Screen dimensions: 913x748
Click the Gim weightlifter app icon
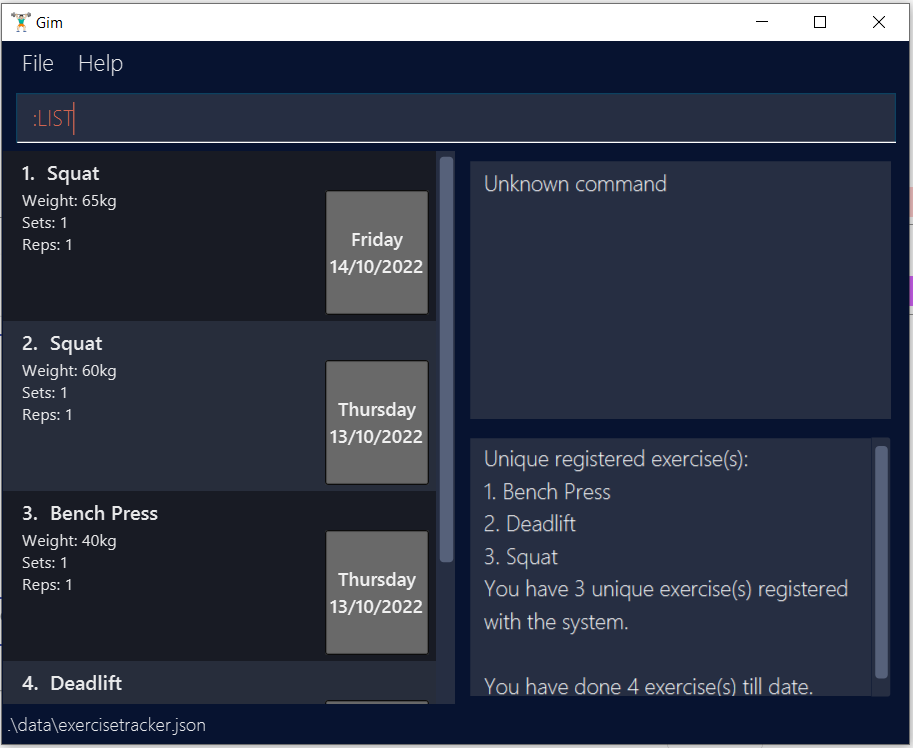[21, 22]
